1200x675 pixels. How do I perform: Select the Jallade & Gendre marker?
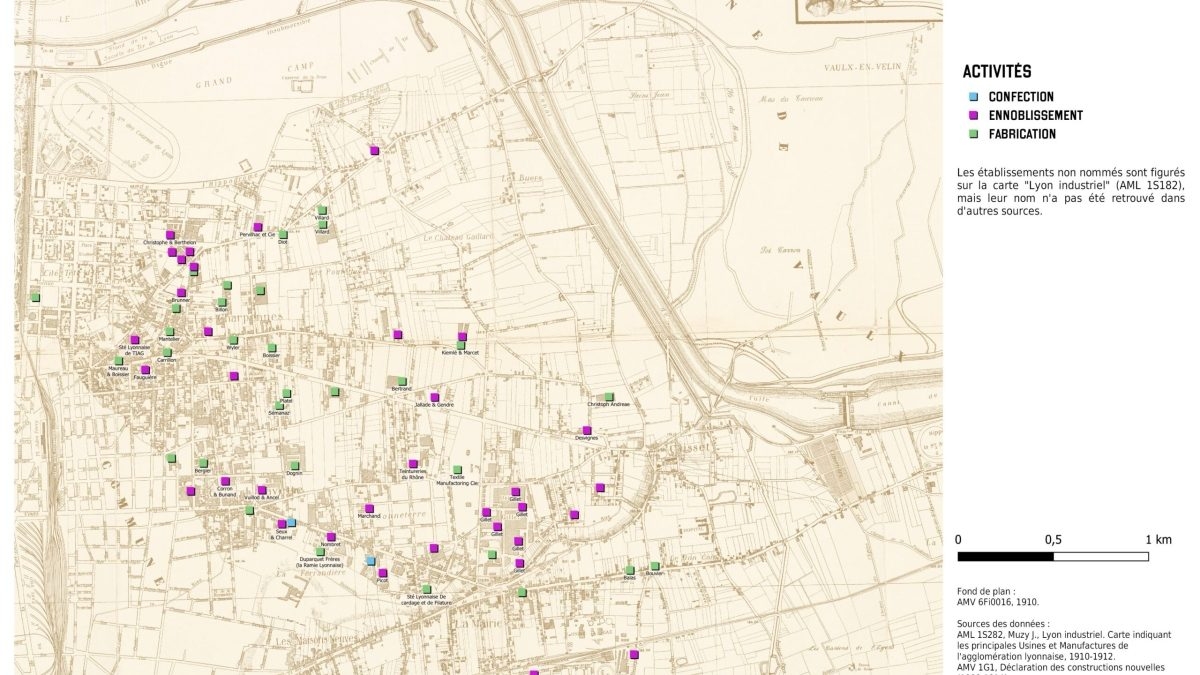click(434, 397)
